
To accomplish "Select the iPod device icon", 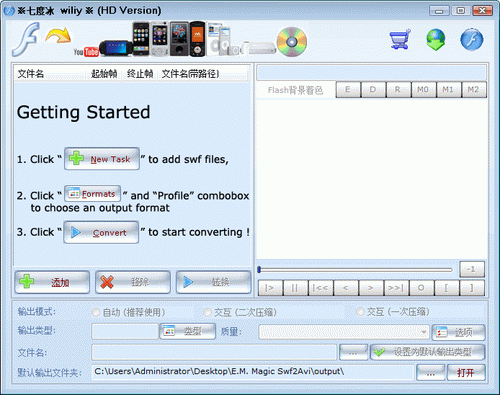I will [219, 39].
